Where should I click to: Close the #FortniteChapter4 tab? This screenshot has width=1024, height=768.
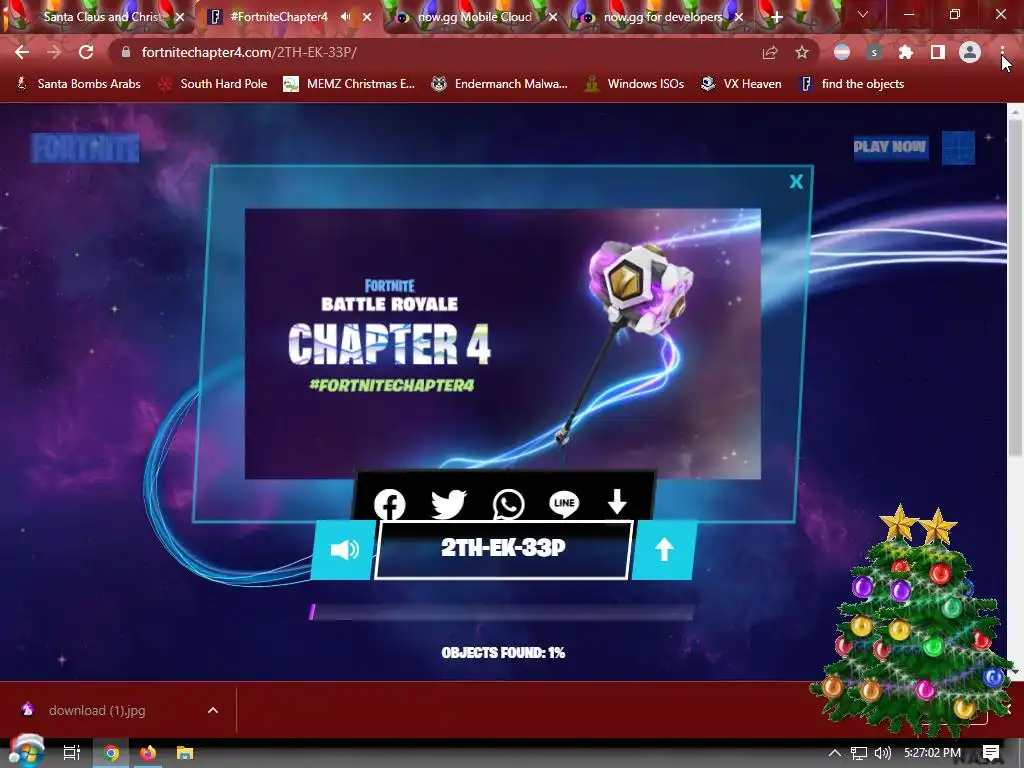coord(367,17)
